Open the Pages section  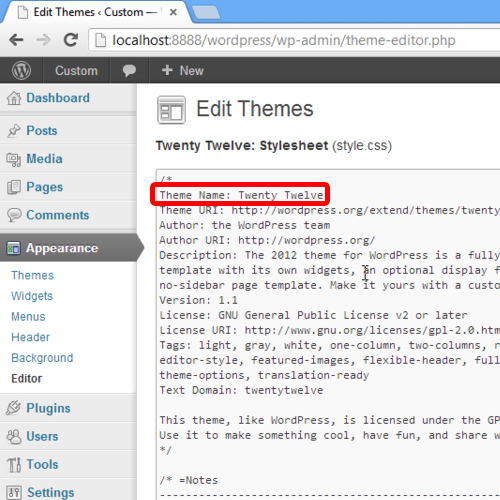[45, 187]
